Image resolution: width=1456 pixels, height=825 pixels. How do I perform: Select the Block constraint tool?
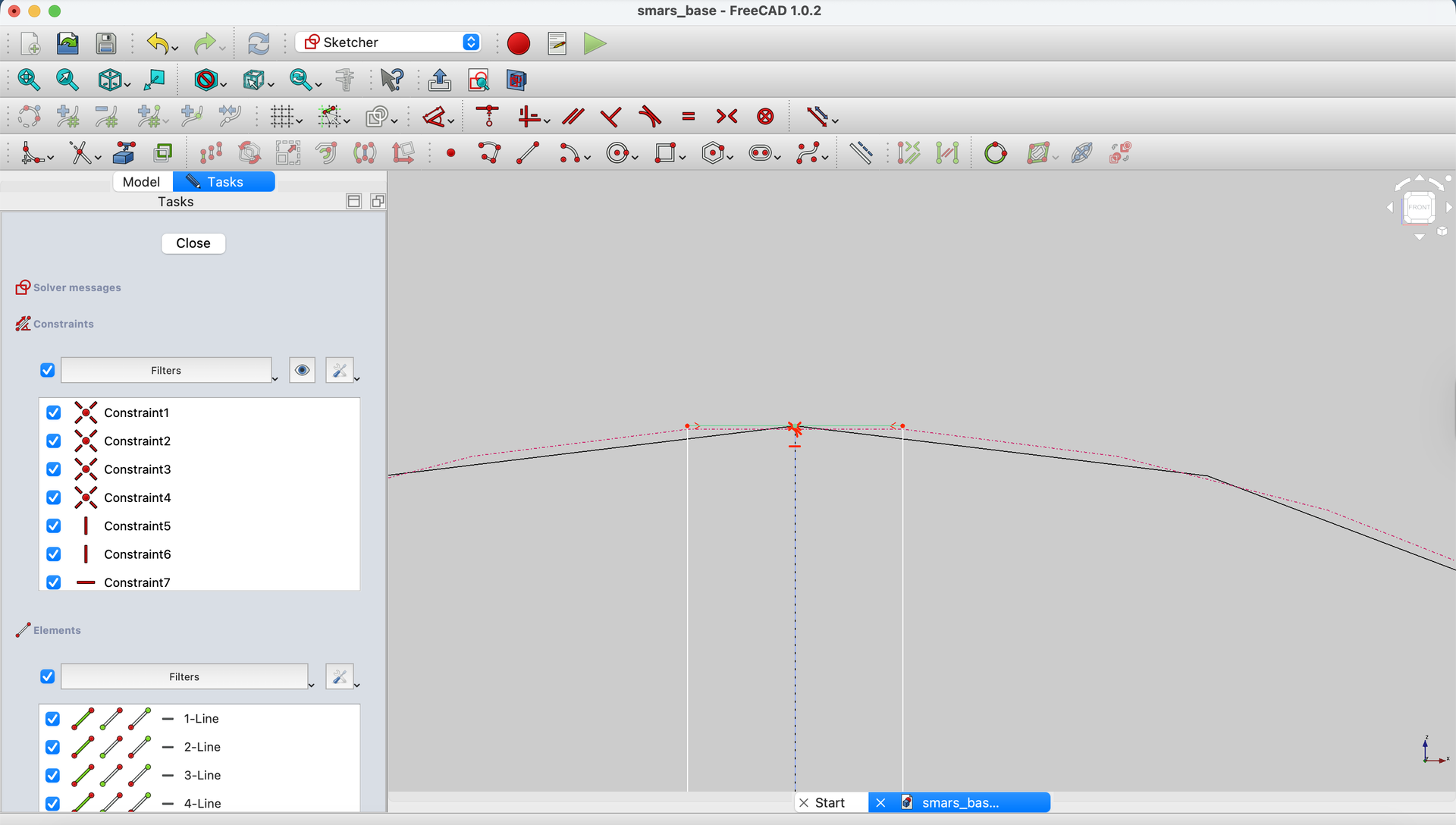(765, 116)
